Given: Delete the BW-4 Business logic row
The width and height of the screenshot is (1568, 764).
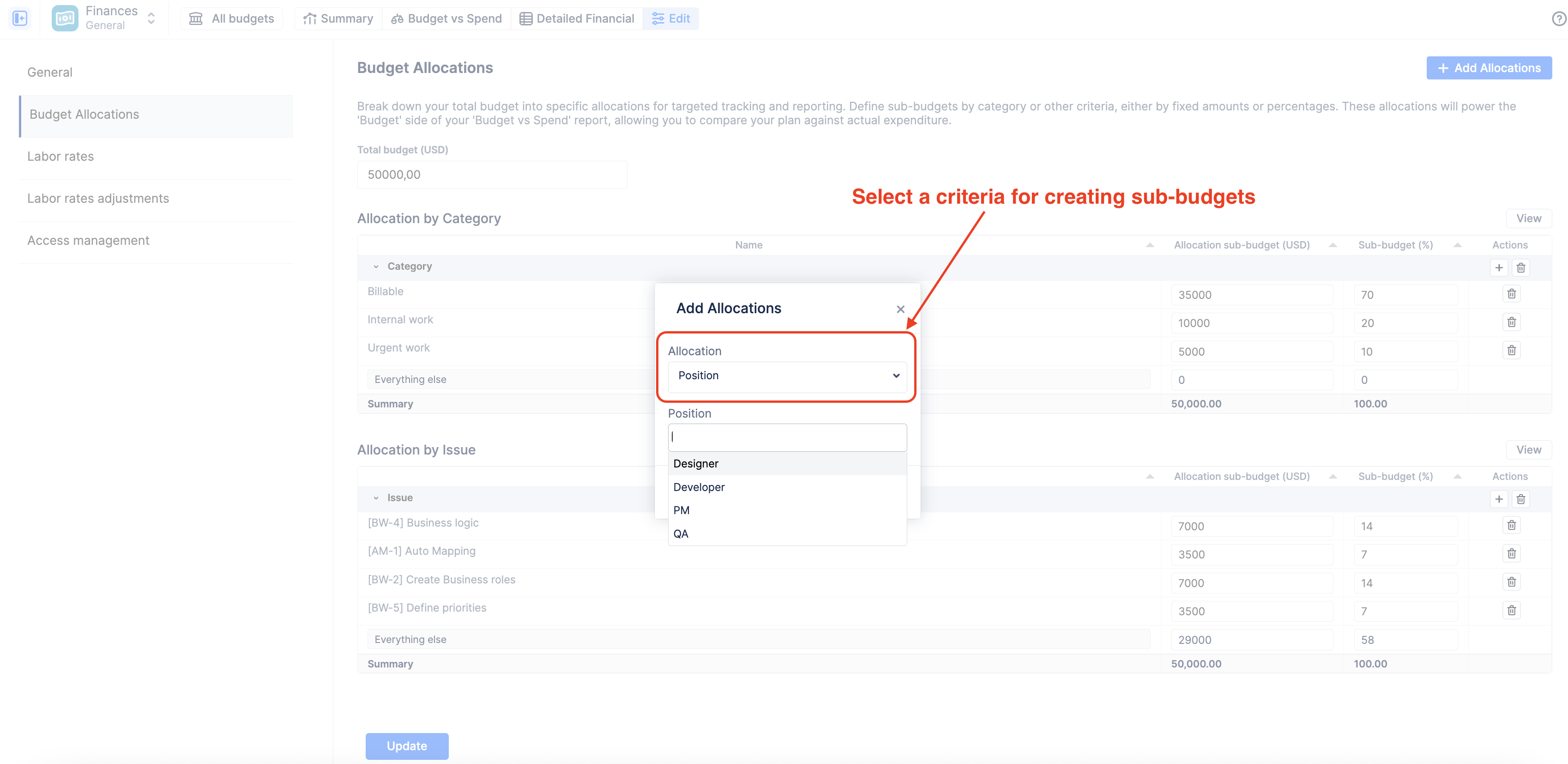Looking at the screenshot, I should (x=1511, y=525).
